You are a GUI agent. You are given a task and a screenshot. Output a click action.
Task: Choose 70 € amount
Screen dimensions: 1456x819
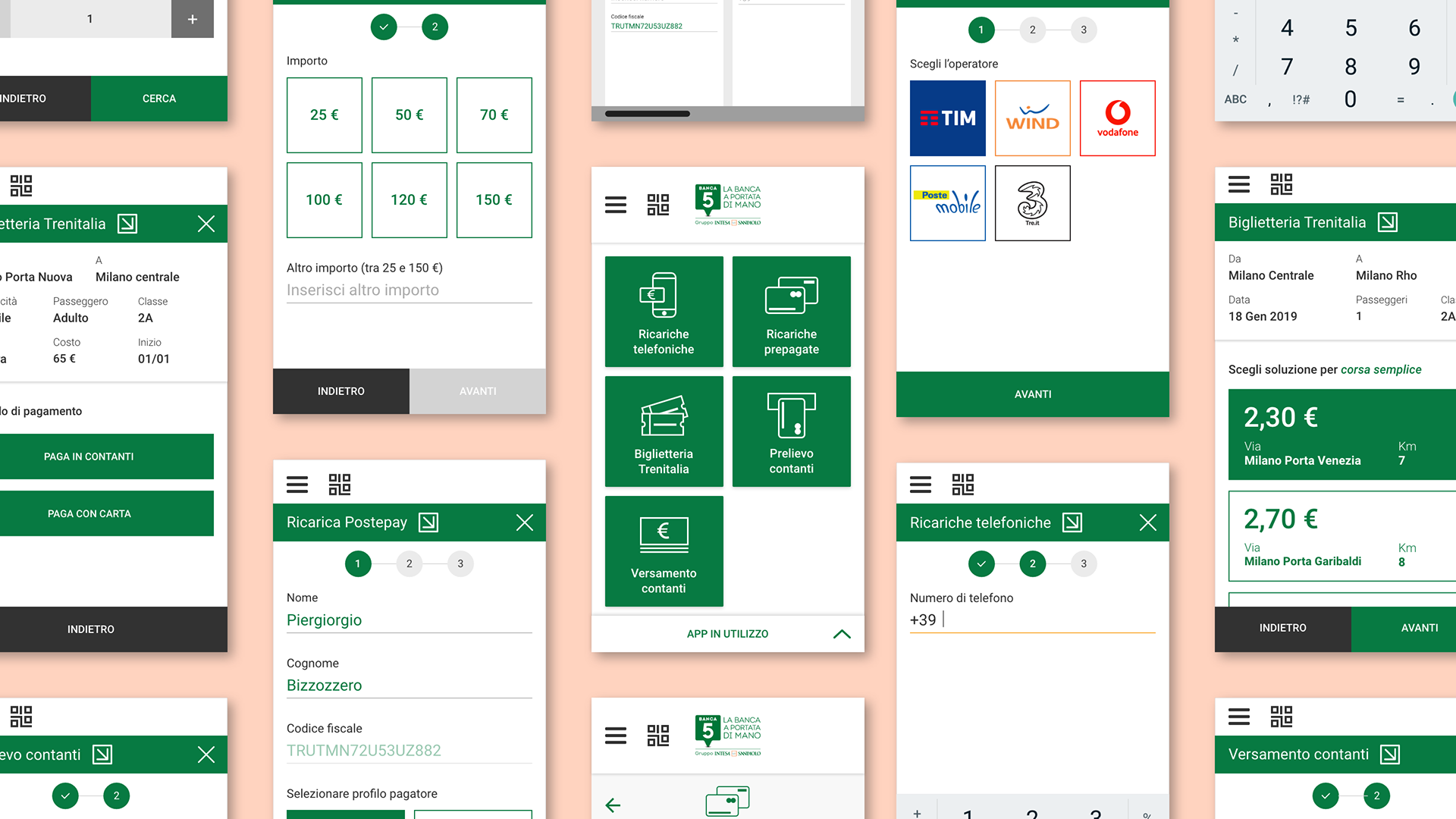point(494,115)
